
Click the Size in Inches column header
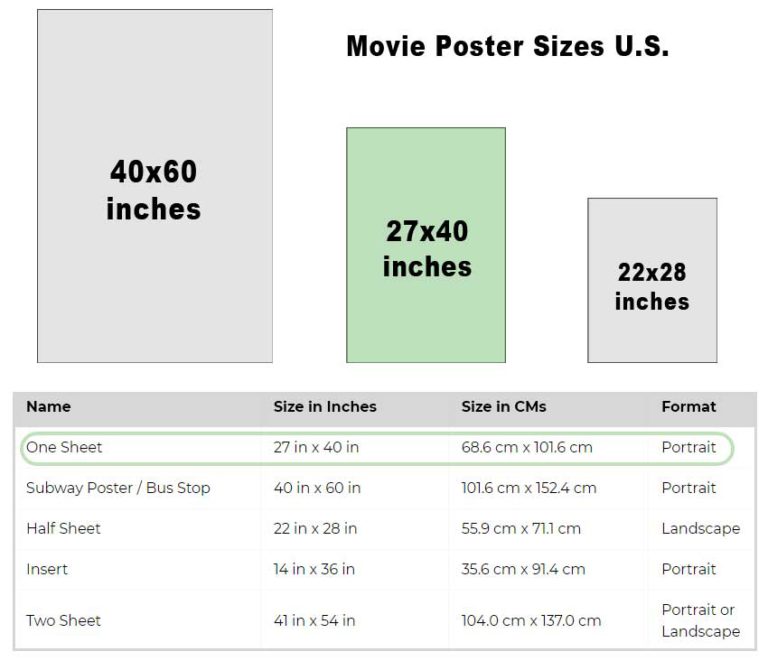click(x=325, y=406)
